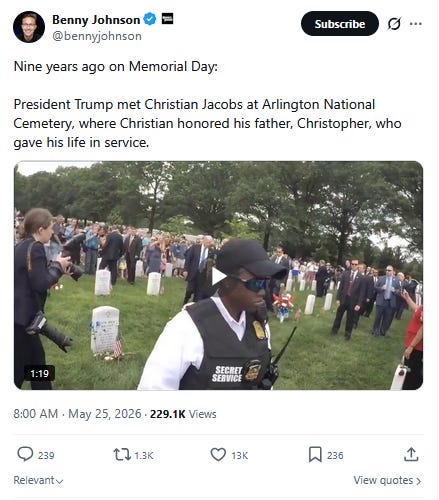Bookmark this post

315,455
